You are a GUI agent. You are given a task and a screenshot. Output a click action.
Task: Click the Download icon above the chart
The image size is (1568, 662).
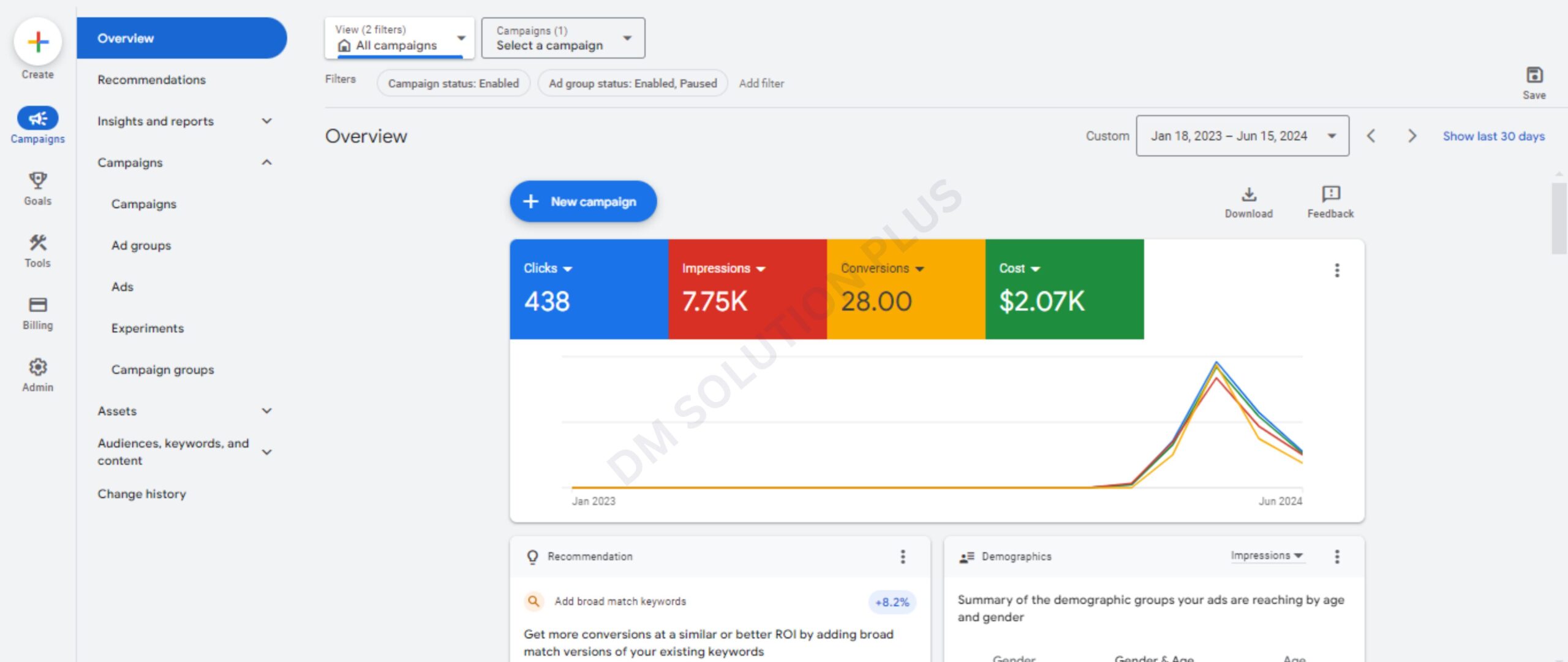[x=1248, y=195]
